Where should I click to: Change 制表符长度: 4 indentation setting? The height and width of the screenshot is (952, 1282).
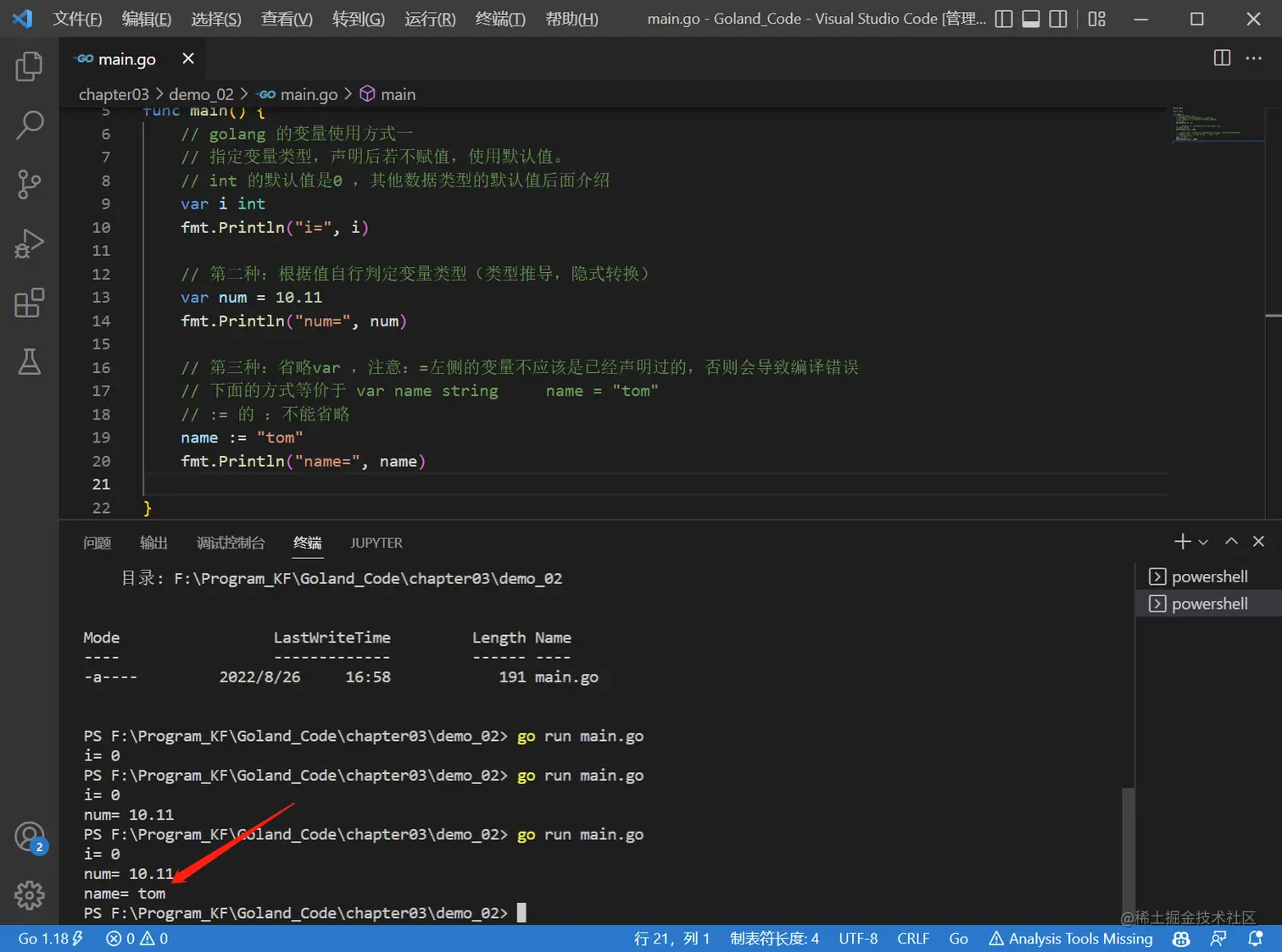(x=774, y=938)
